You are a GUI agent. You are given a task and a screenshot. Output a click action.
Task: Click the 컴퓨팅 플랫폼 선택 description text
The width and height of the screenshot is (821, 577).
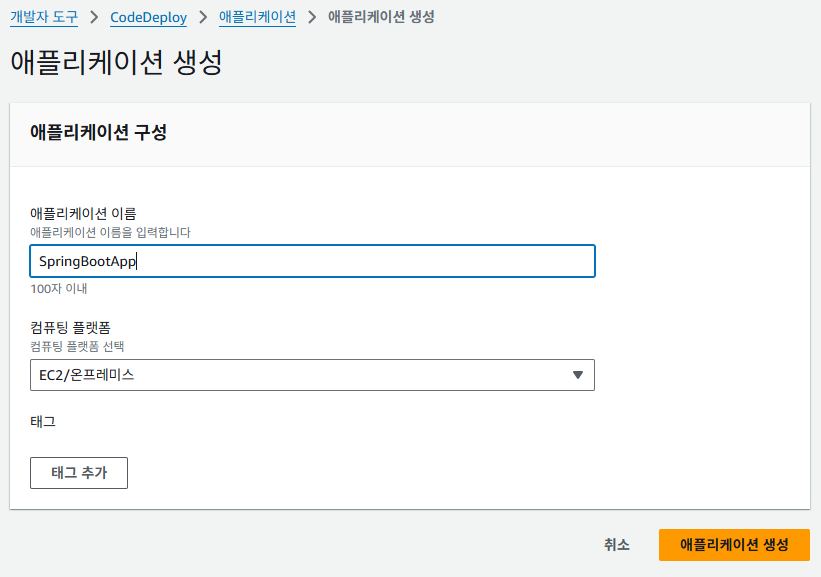pyautogui.click(x=77, y=346)
